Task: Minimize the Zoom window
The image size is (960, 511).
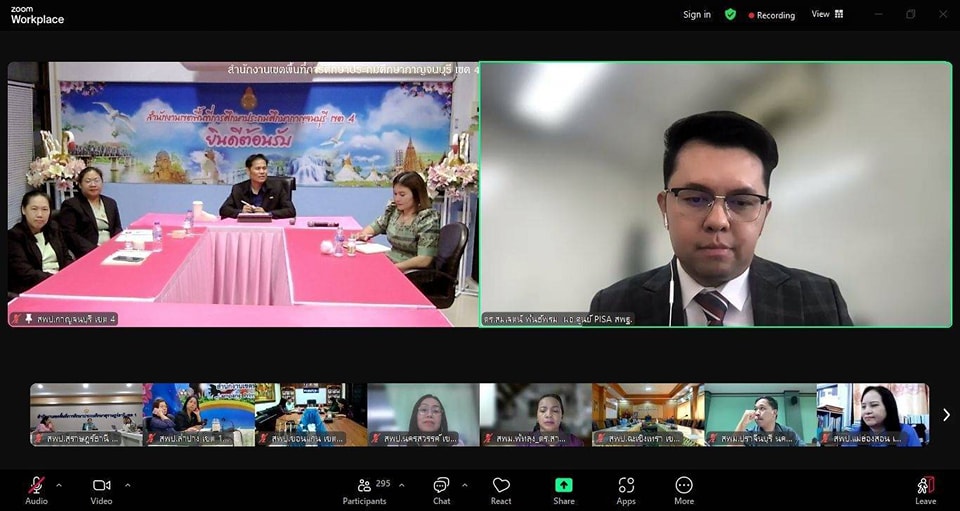Action: [879, 14]
